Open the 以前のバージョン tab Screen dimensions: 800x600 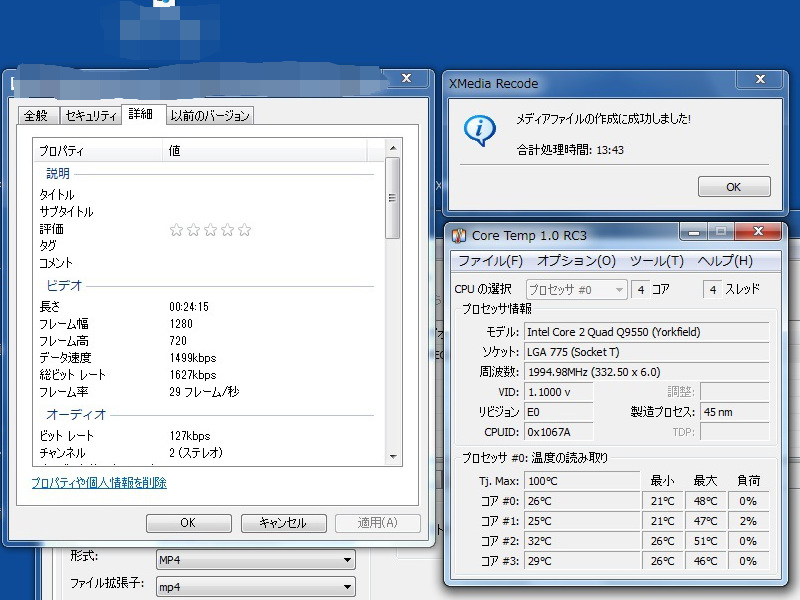tap(210, 115)
